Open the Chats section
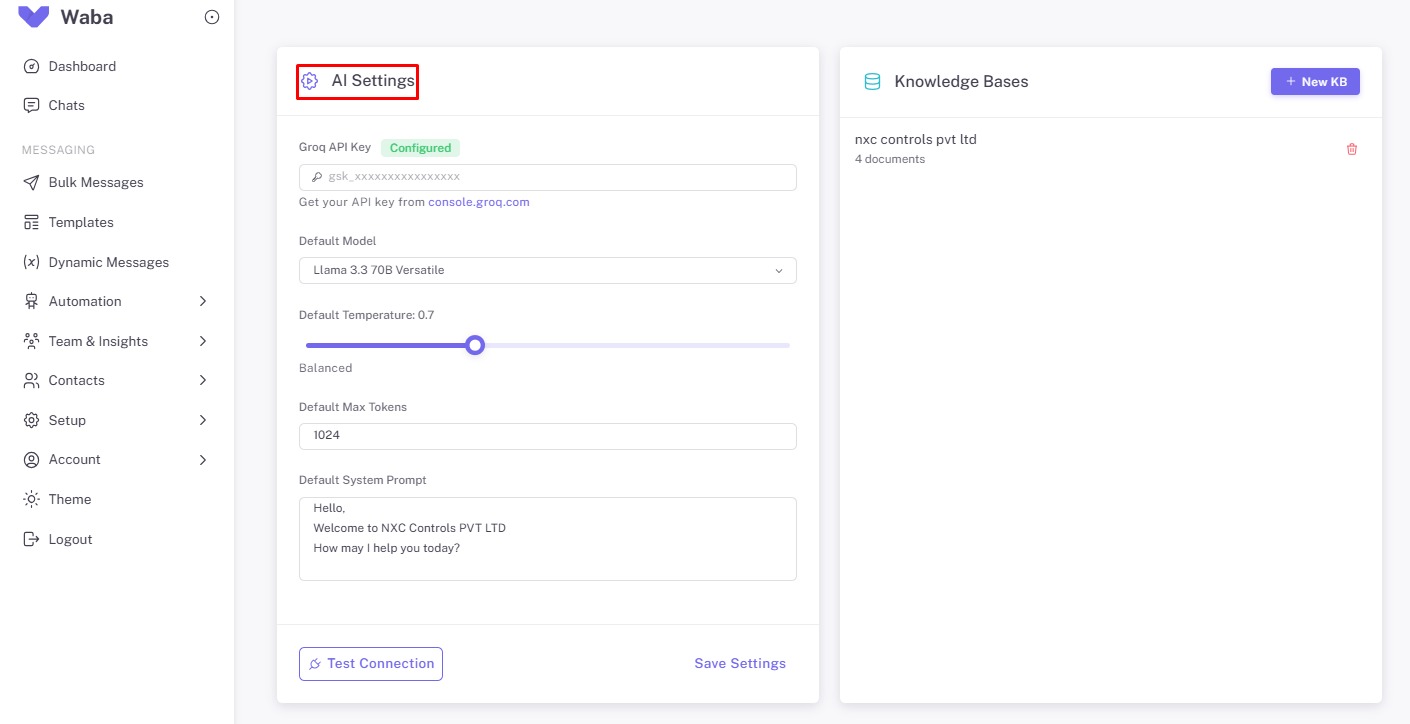Image resolution: width=1410 pixels, height=724 pixels. point(65,105)
